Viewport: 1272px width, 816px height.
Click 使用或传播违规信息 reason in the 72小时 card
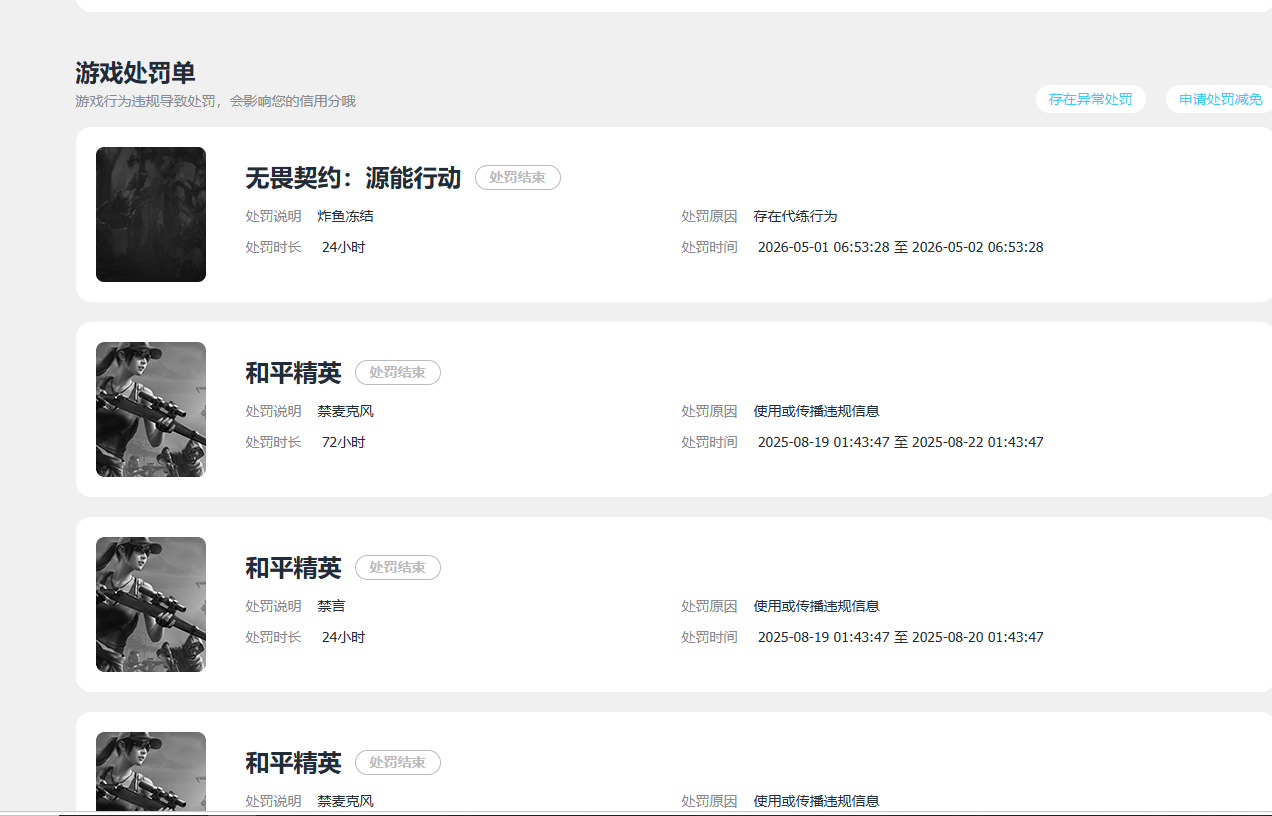[816, 411]
